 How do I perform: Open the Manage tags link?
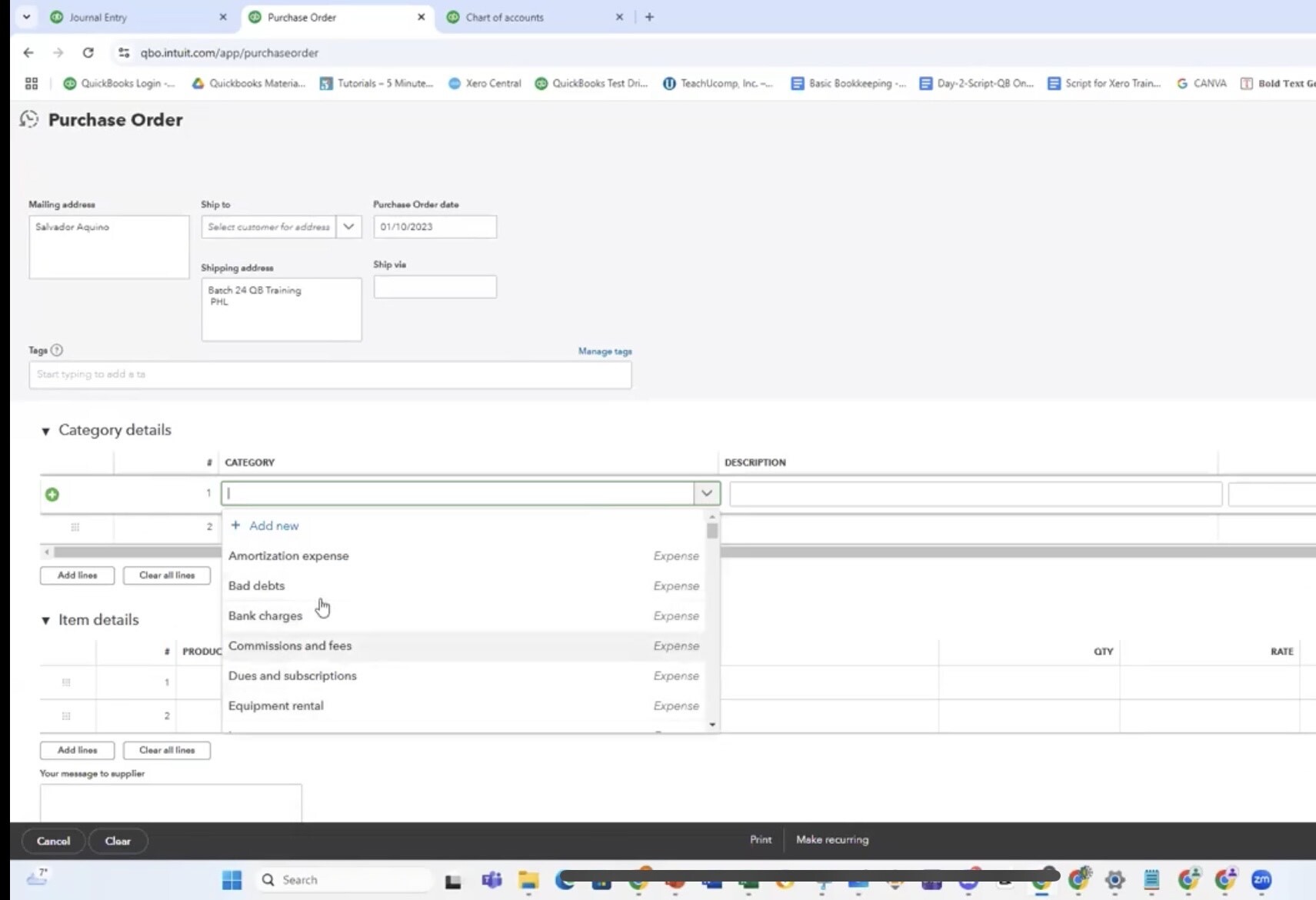point(605,351)
